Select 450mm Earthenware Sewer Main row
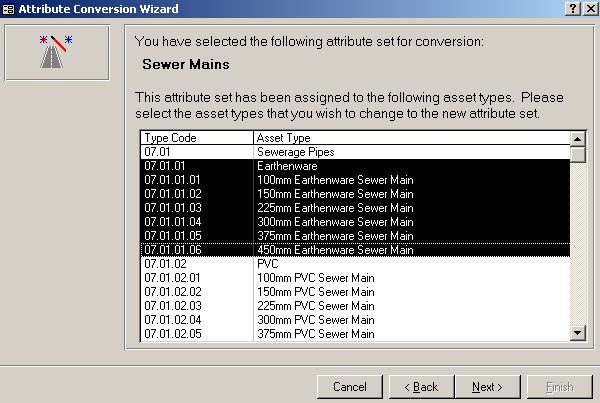600x403 pixels. coord(355,250)
